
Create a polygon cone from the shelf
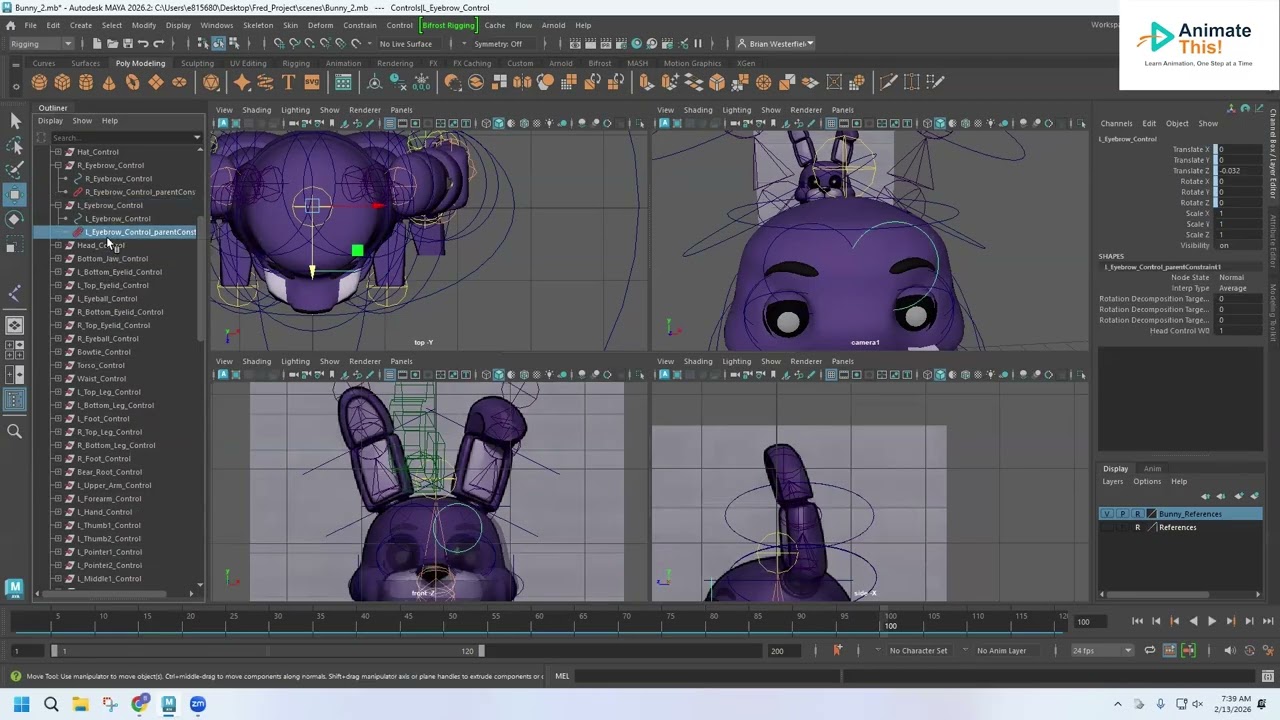[109, 82]
